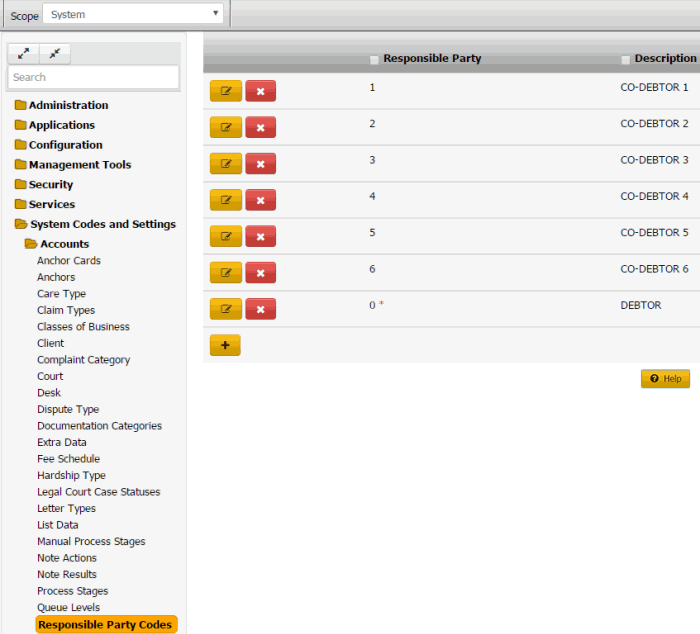Click the red delete icon for DEBTOR
700x634 pixels.
[x=260, y=309]
